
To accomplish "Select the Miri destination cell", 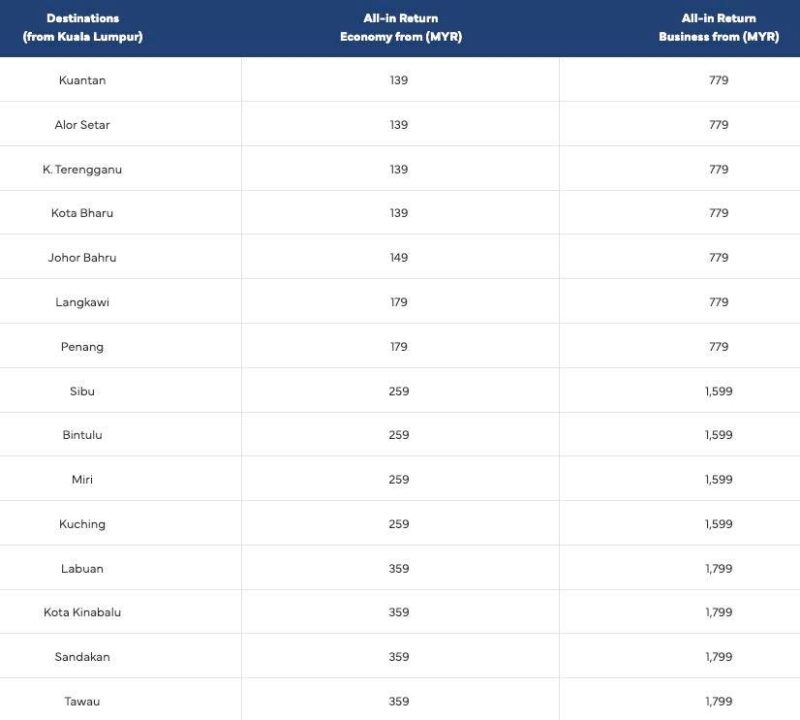I will (x=82, y=479).
